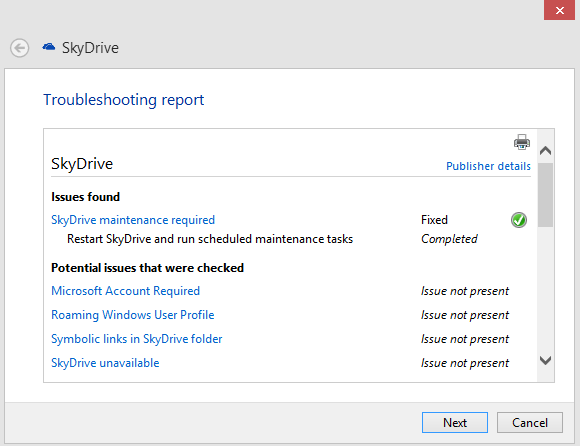Click the scrollbar up arrow

[x=545, y=150]
